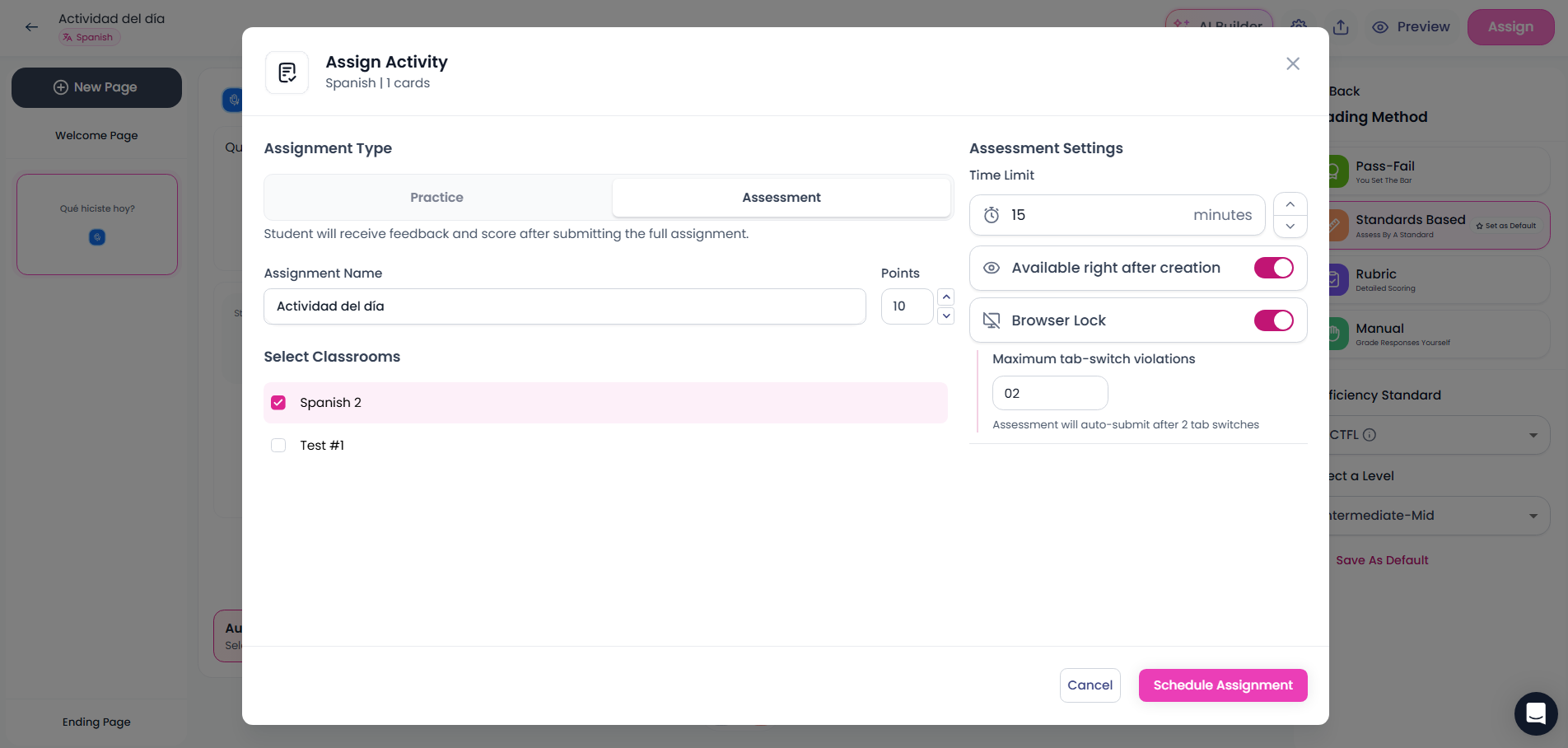Switch to the Practice assignment type
This screenshot has width=1568, height=748.
436,198
